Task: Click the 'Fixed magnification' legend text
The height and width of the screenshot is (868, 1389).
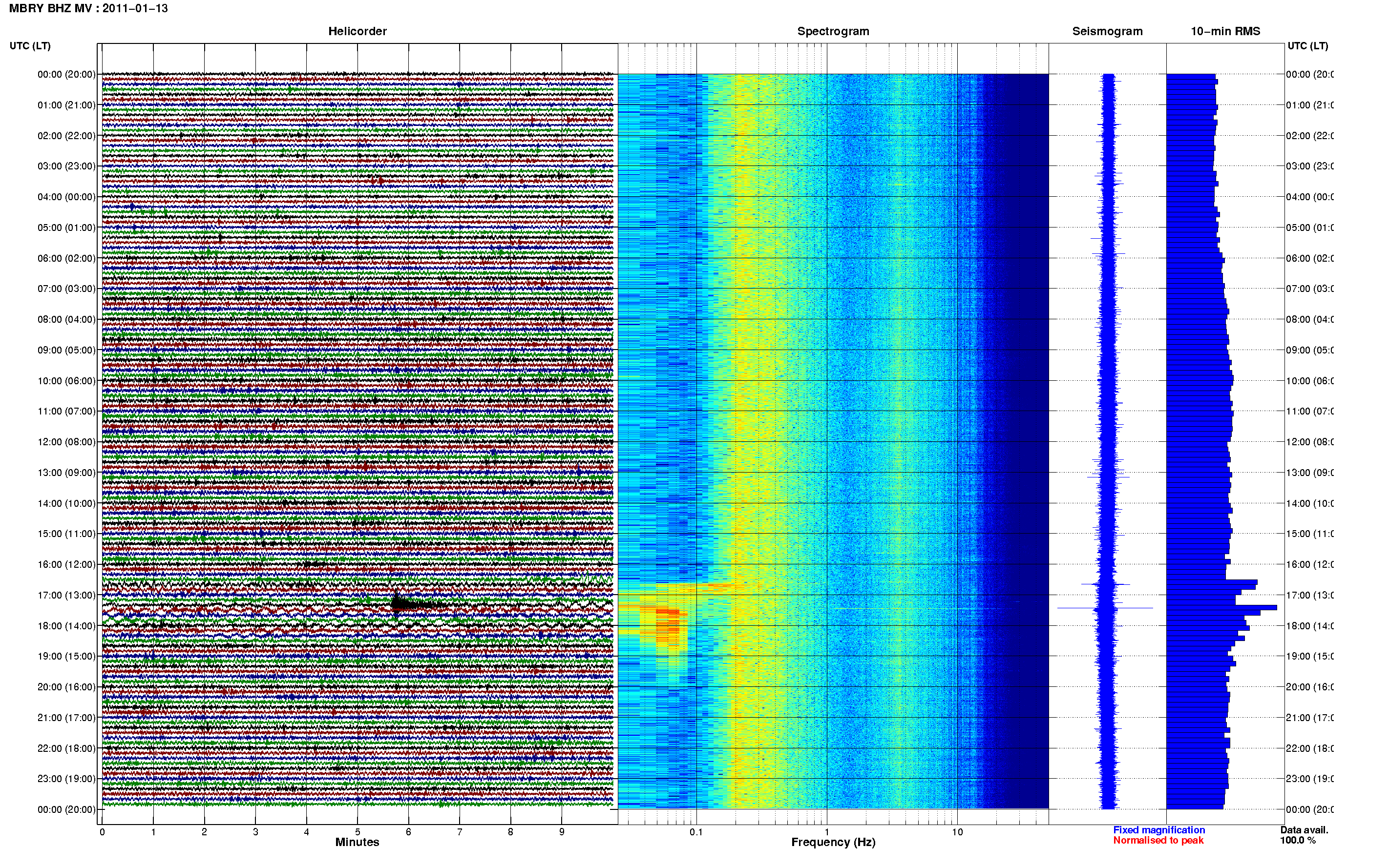Action: [1159, 830]
